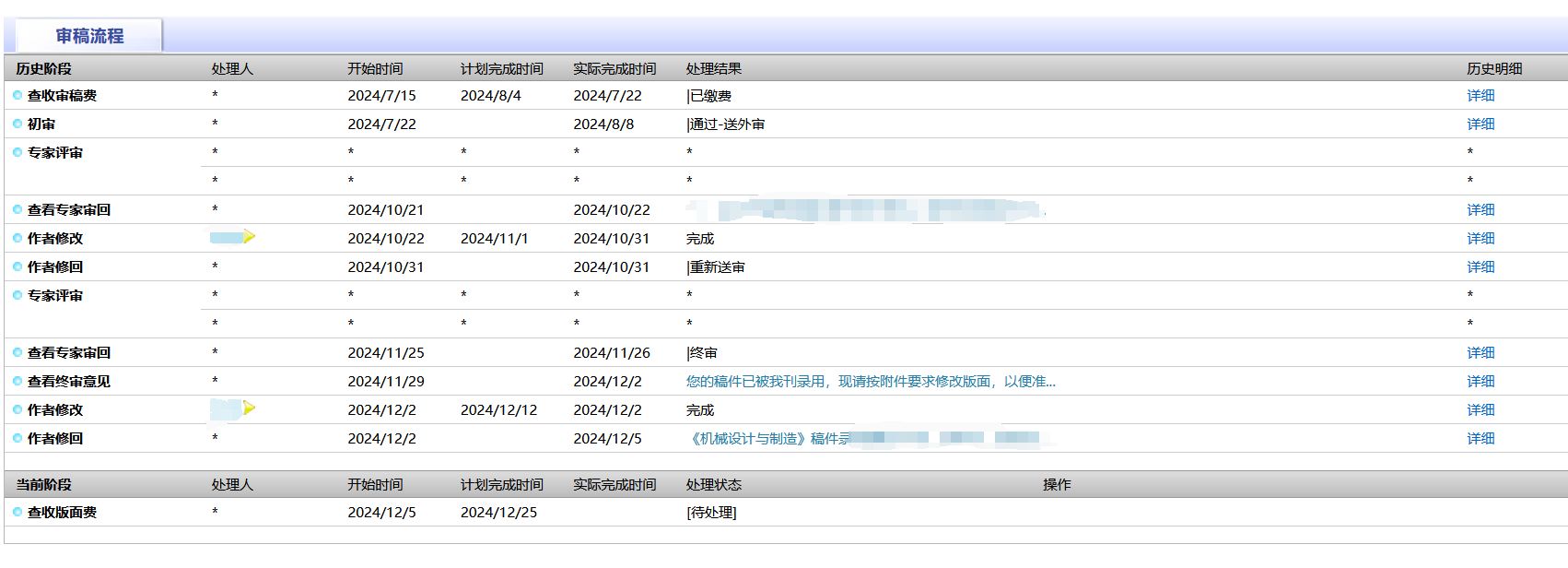Click the bullet icon beside 查看终审意见
Image resolution: width=1568 pixels, height=568 pixels.
coord(18,381)
